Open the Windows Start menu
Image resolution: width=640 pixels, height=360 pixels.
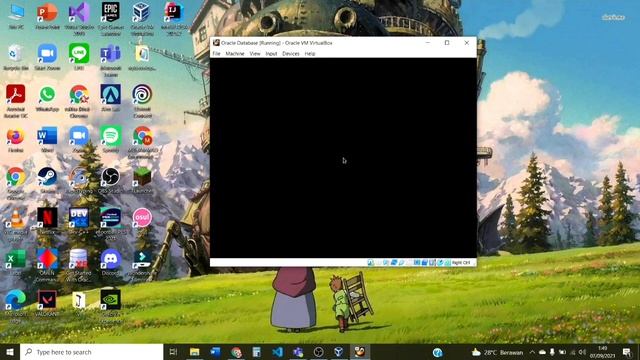(x=10, y=352)
